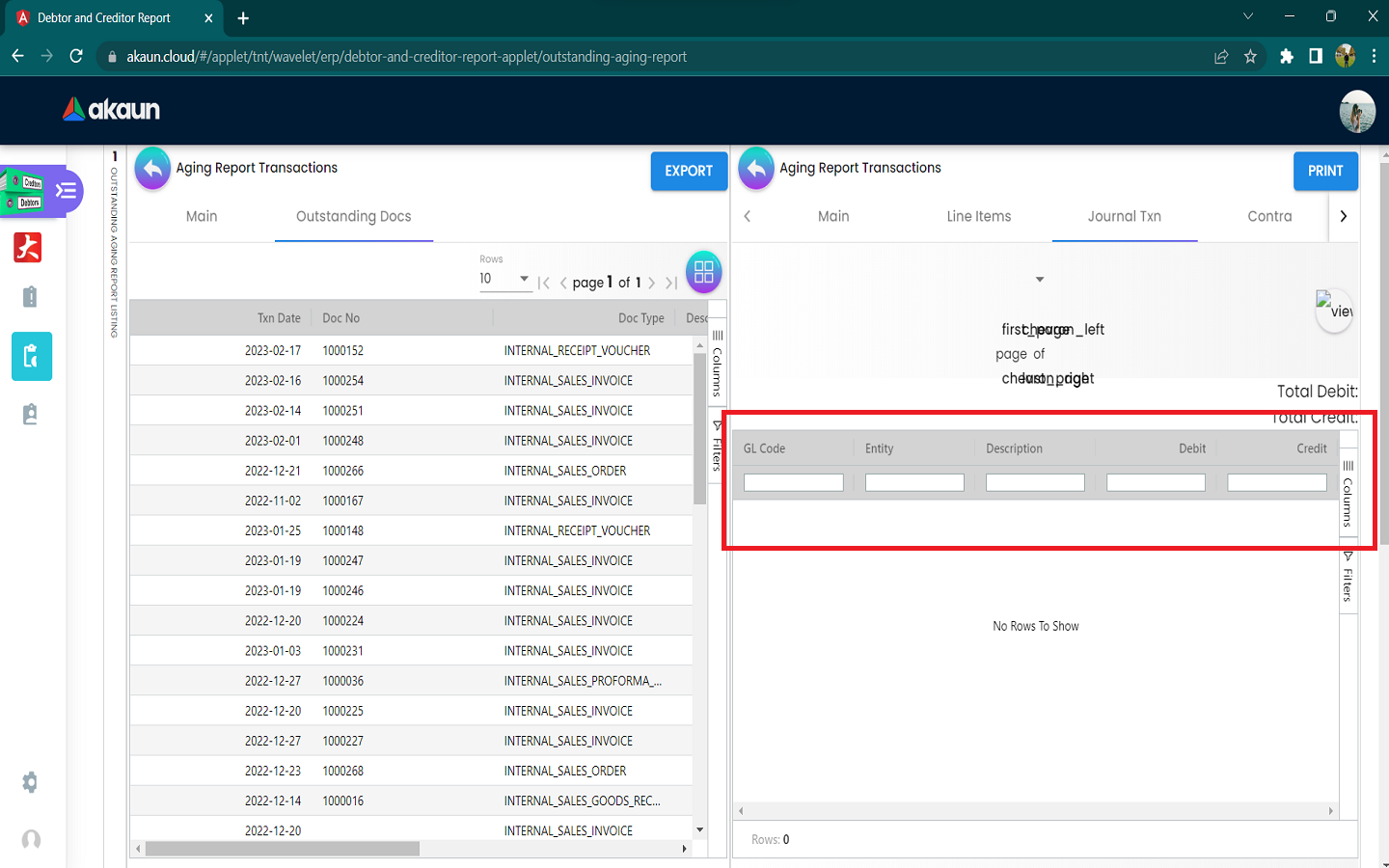This screenshot has height=868, width=1389.
Task: Click the highlighted teal clipboard sidebar icon
Action: tap(31, 357)
